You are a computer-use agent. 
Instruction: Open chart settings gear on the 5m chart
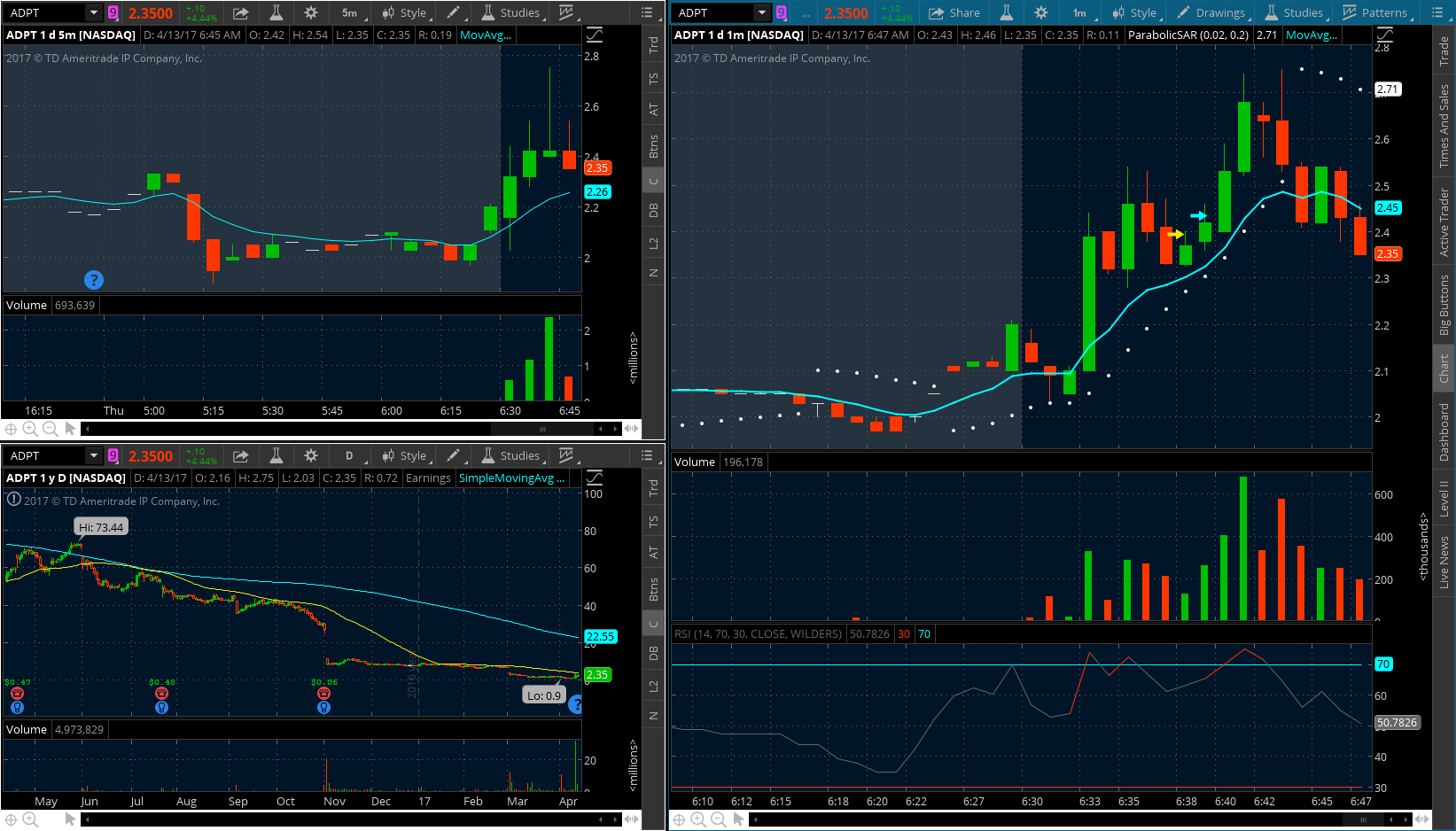(x=310, y=12)
